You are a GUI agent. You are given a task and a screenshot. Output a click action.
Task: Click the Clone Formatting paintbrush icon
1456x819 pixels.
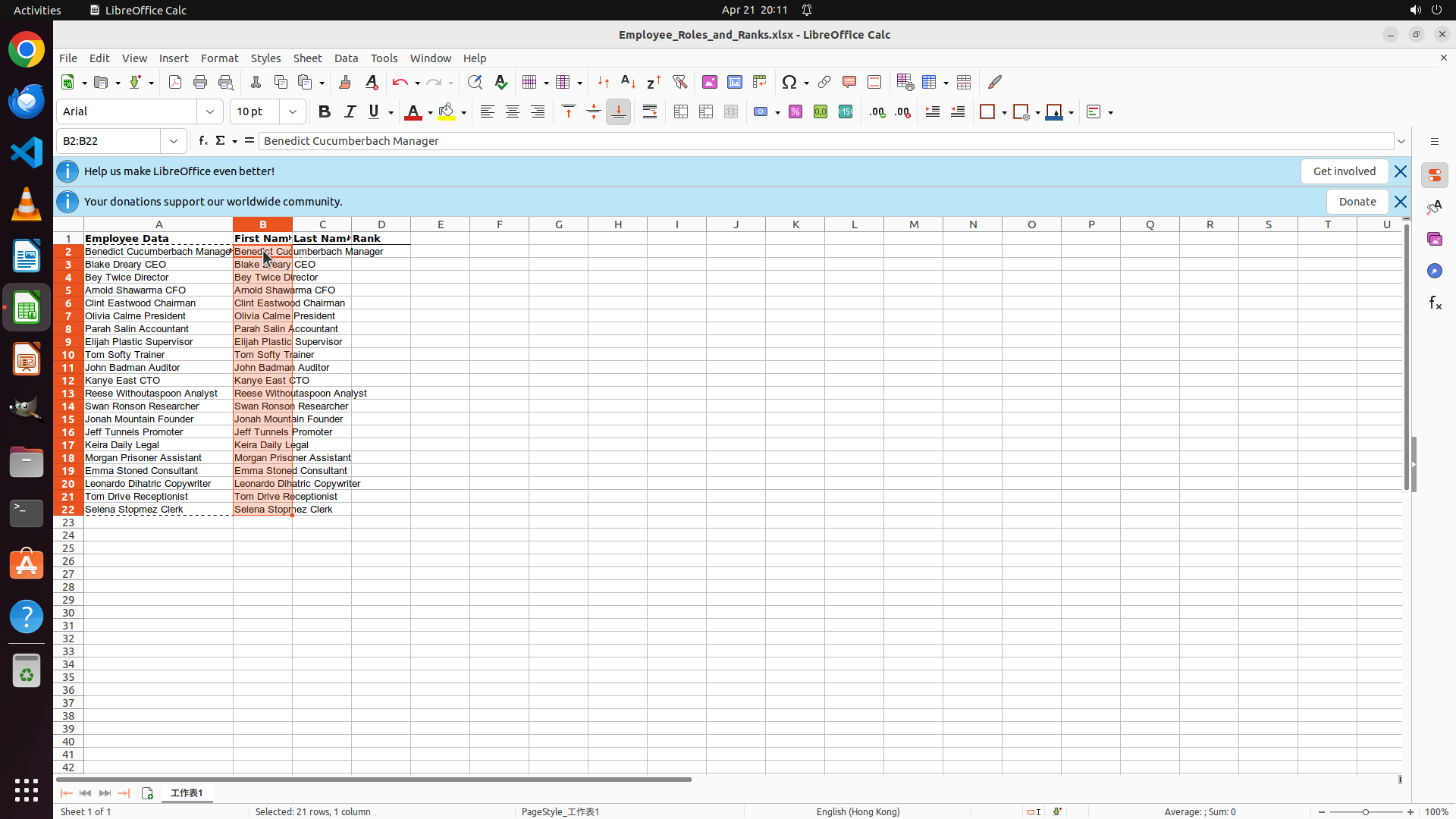point(345,82)
